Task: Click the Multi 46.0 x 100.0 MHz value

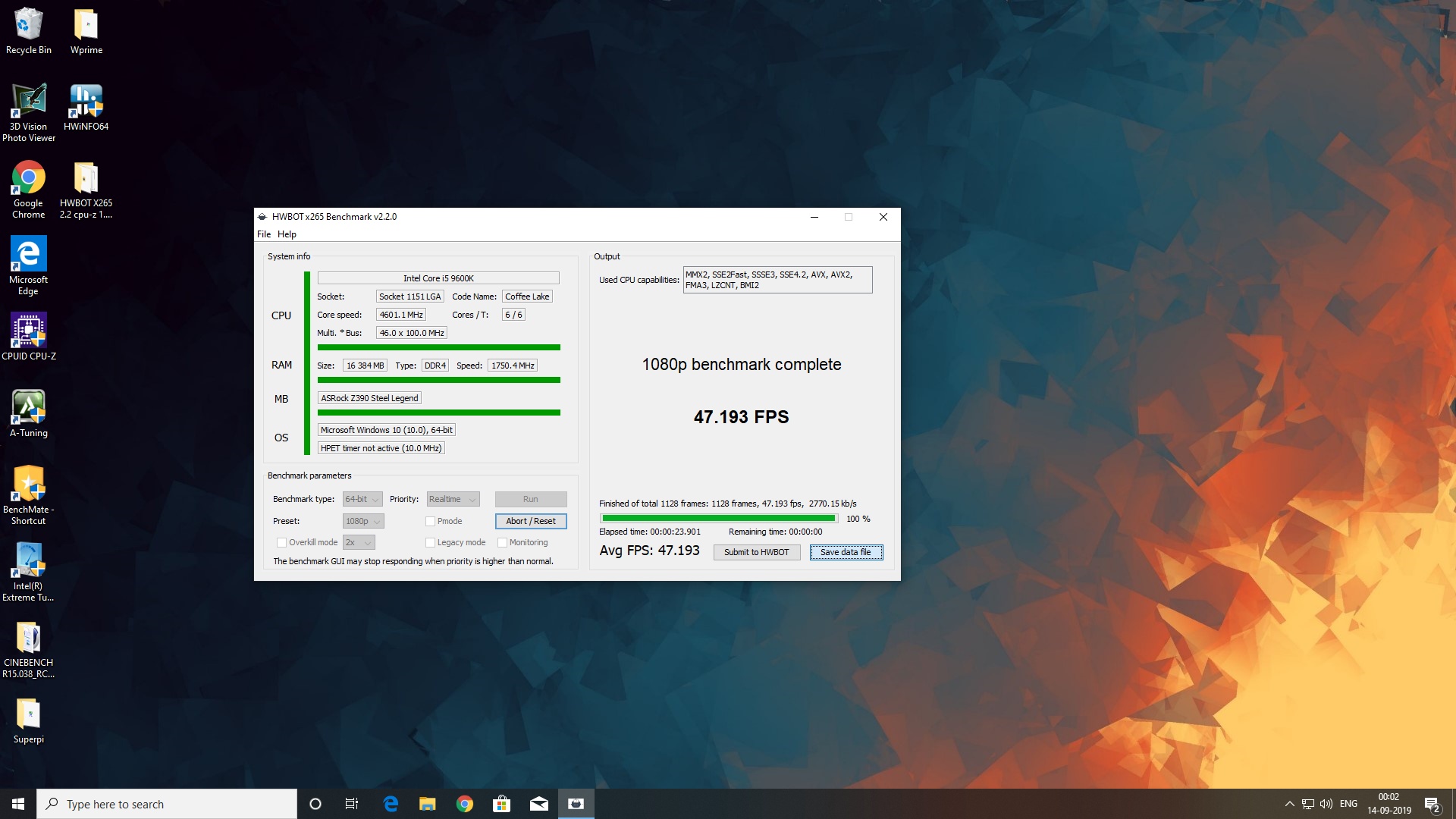Action: (x=412, y=333)
